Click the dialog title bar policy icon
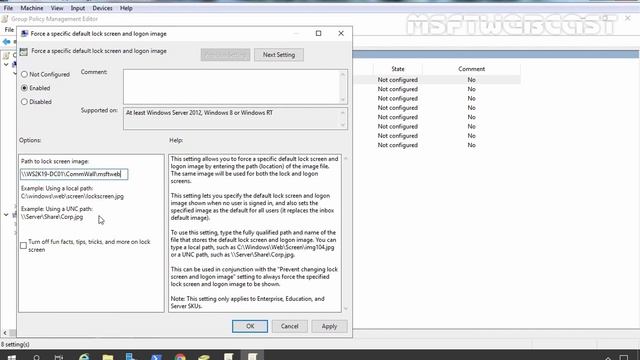This screenshot has width=640, height=360. [x=24, y=33]
